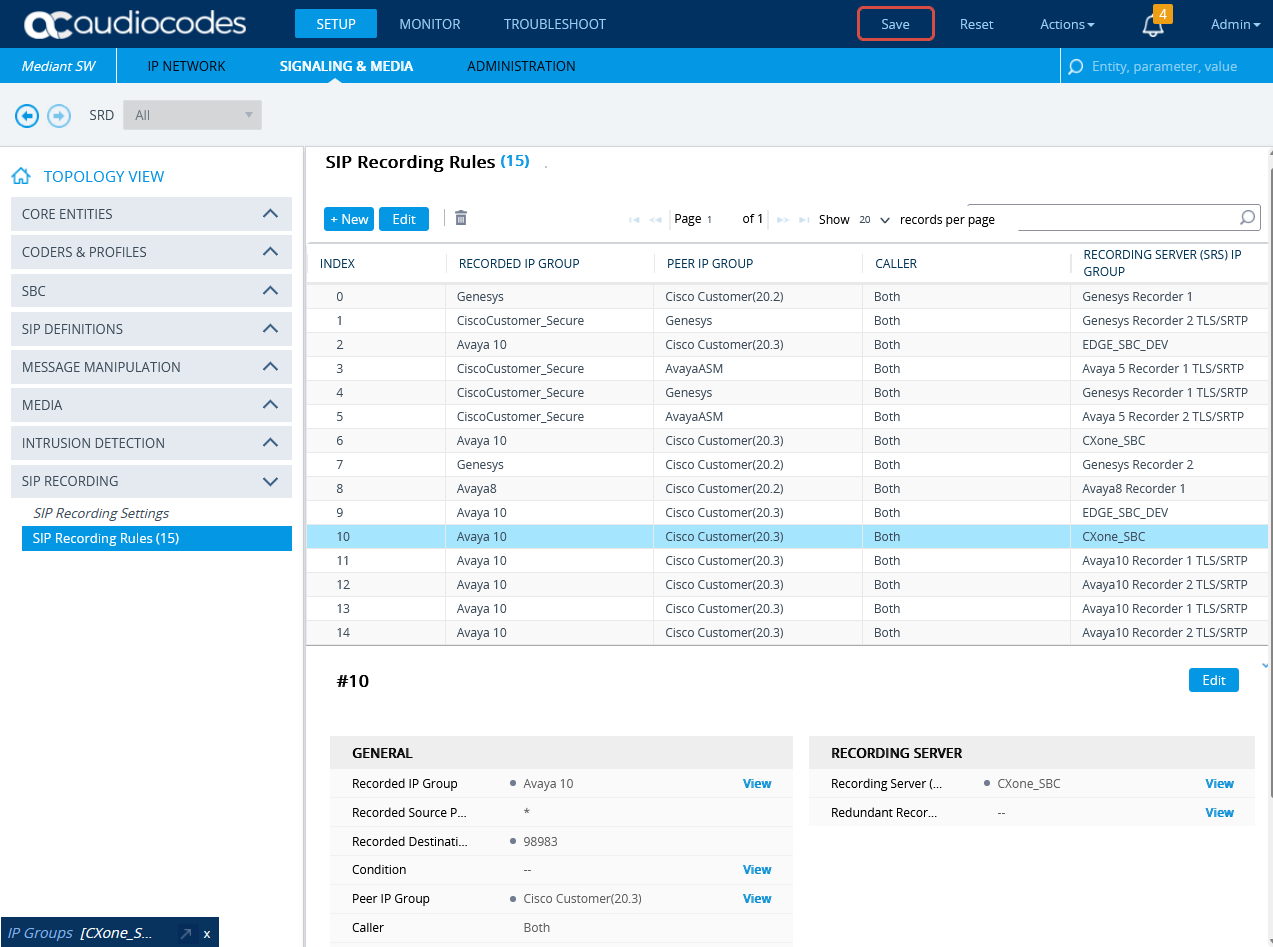
Task: Expand the MESSAGE MANIPULATION section
Action: click(x=151, y=366)
